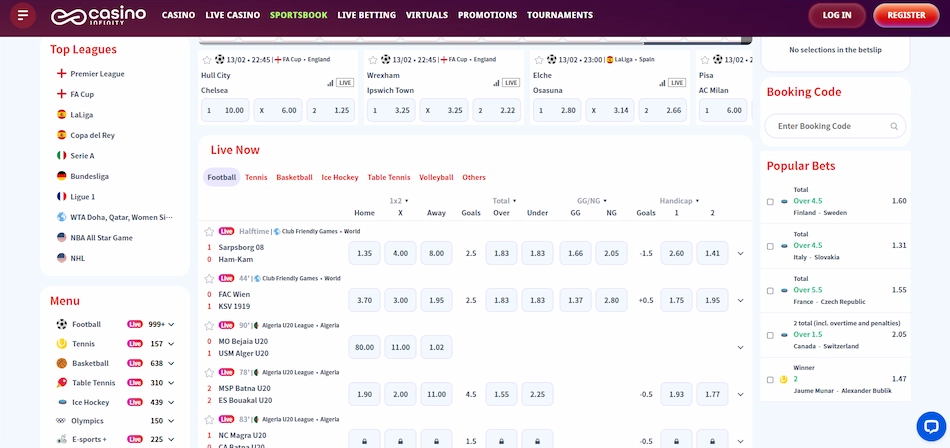This screenshot has height=448, width=950.
Task: Check the Finland - Sweden Over 4.5 bet
Action: (770, 201)
